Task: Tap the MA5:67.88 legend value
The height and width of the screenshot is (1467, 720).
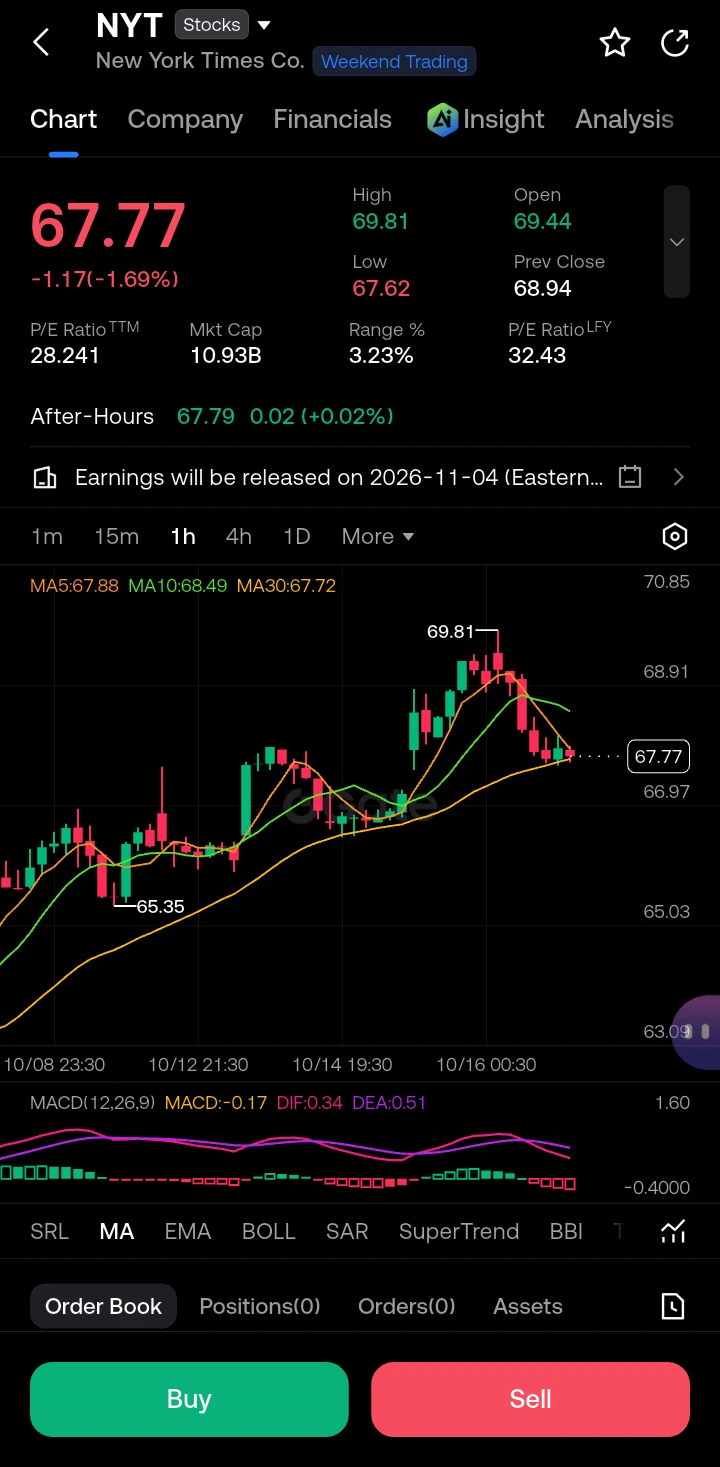Action: tap(75, 586)
